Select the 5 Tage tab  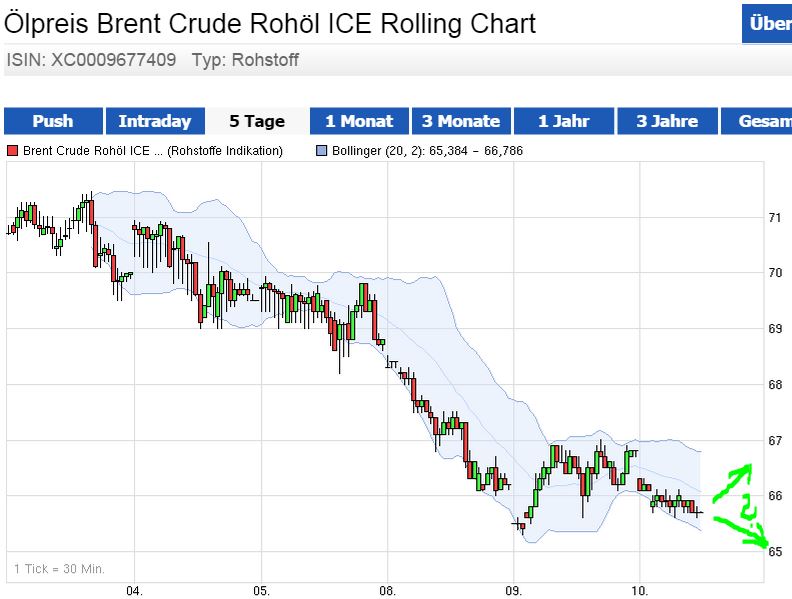257,121
